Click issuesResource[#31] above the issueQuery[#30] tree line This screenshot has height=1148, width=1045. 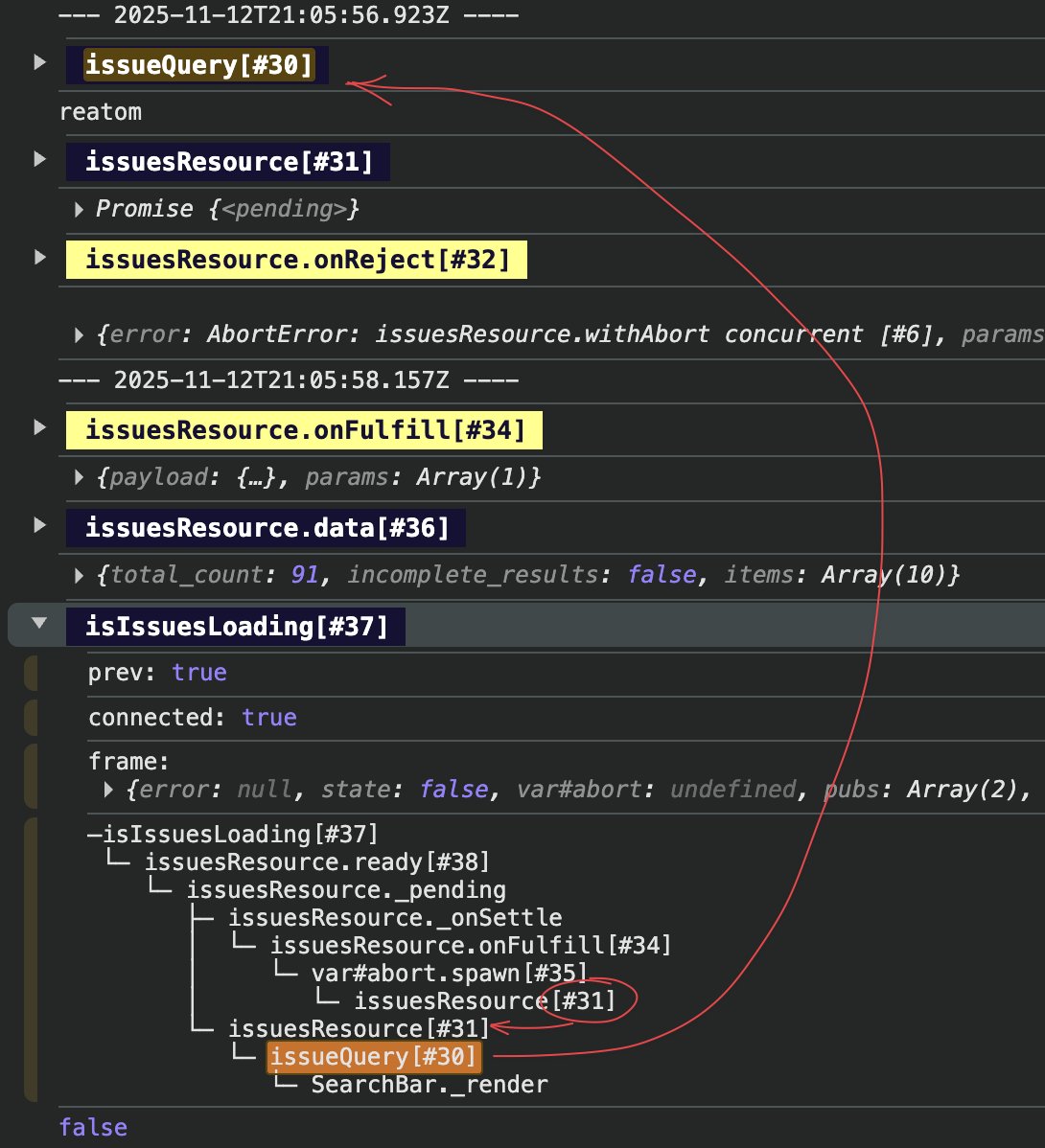tap(359, 1028)
